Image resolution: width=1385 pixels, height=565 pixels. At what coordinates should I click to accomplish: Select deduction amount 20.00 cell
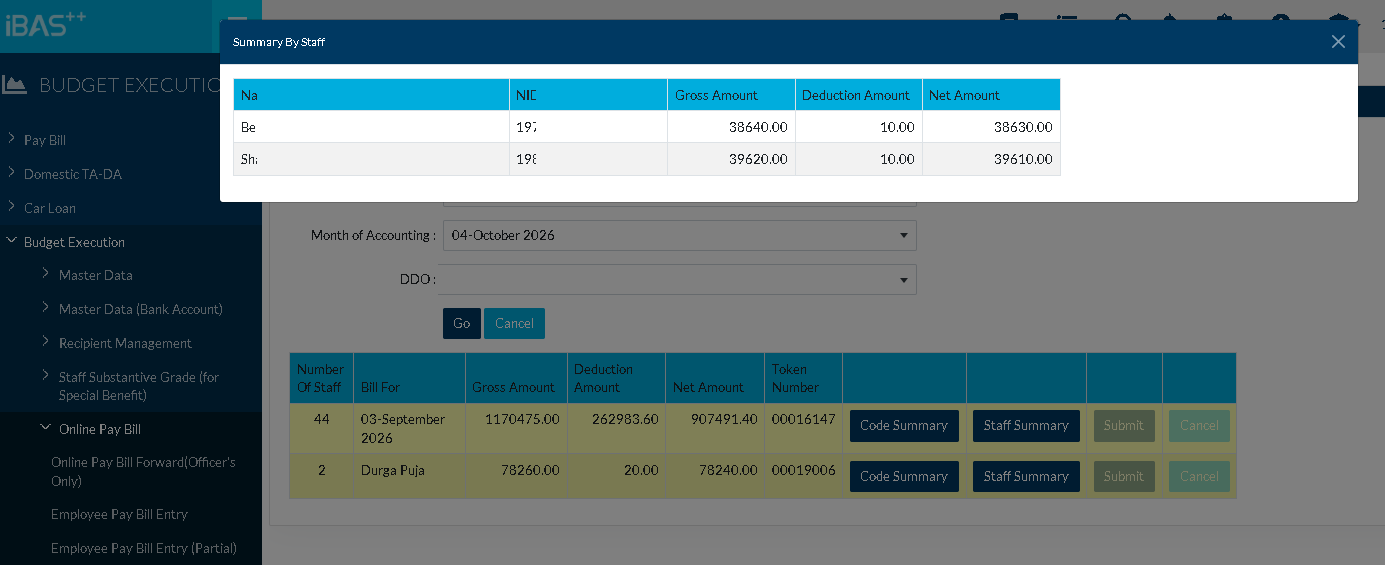click(x=616, y=476)
